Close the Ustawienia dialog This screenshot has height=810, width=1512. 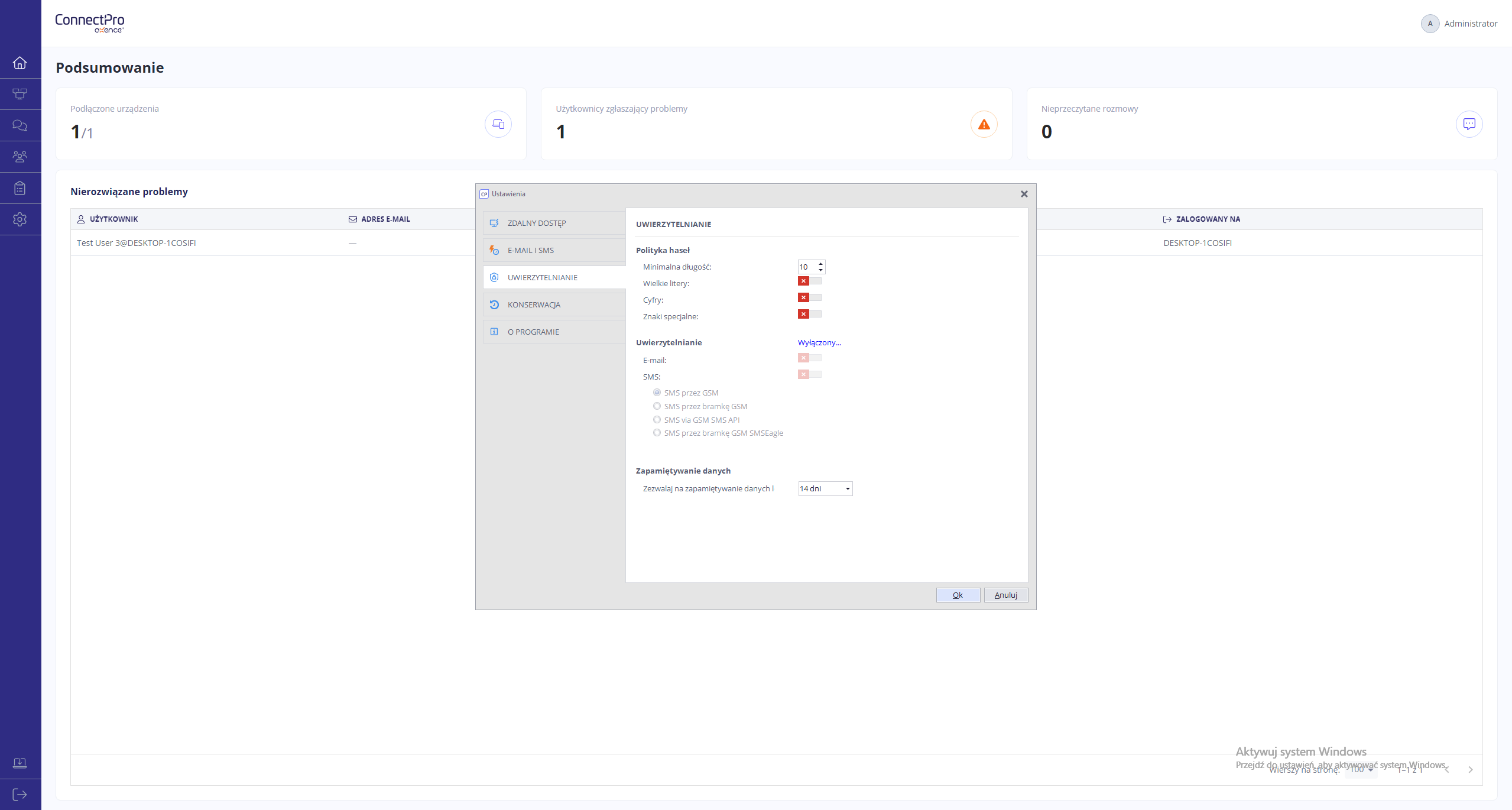click(1024, 194)
